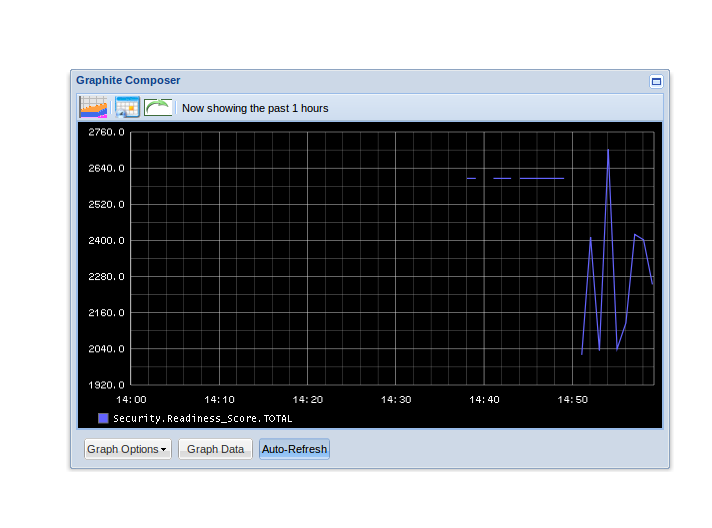Click the Security.Readiness_Score.TOTAL legend label
712x528 pixels.
pyautogui.click(x=202, y=418)
